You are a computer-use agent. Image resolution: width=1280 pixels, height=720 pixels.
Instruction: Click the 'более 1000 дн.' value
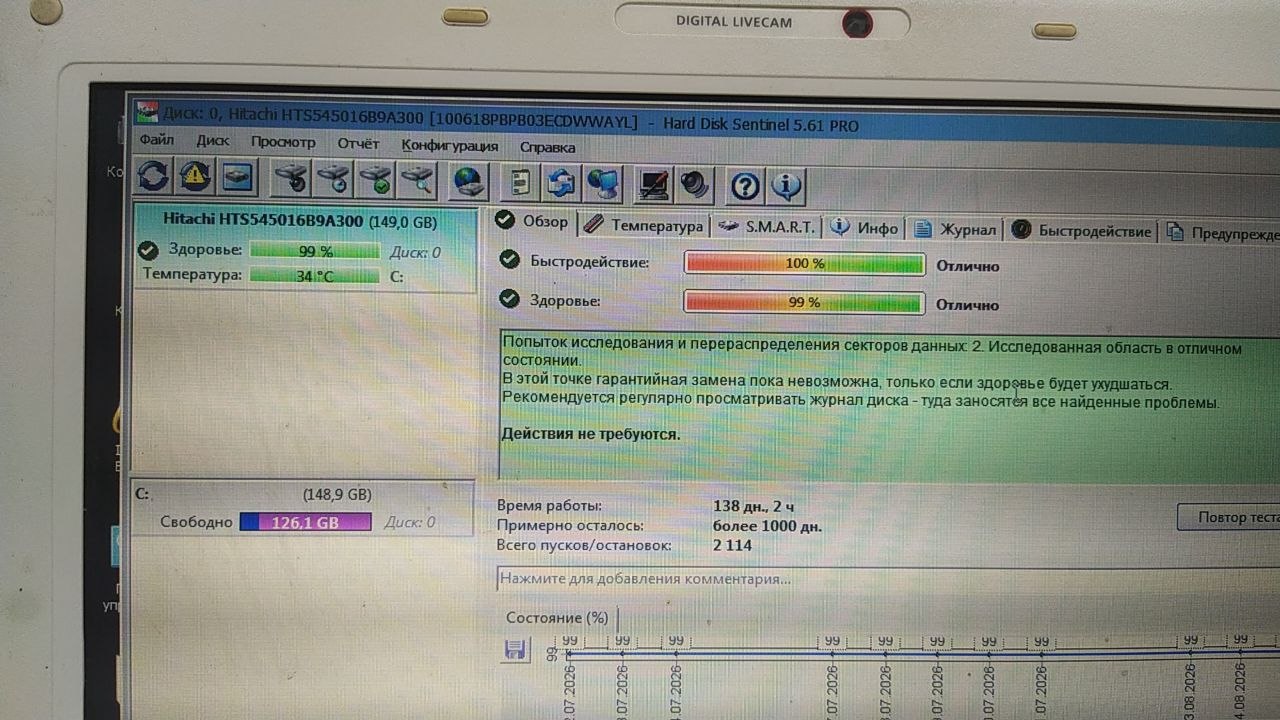[x=767, y=526]
